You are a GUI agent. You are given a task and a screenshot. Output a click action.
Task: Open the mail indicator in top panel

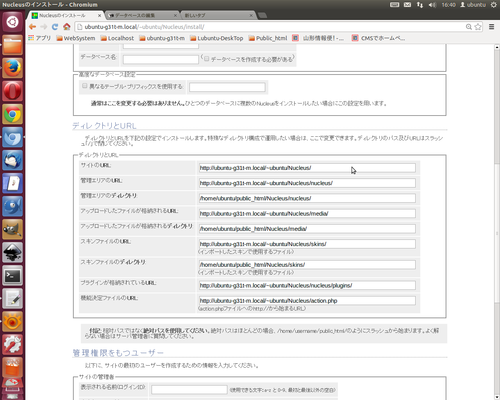point(407,5)
